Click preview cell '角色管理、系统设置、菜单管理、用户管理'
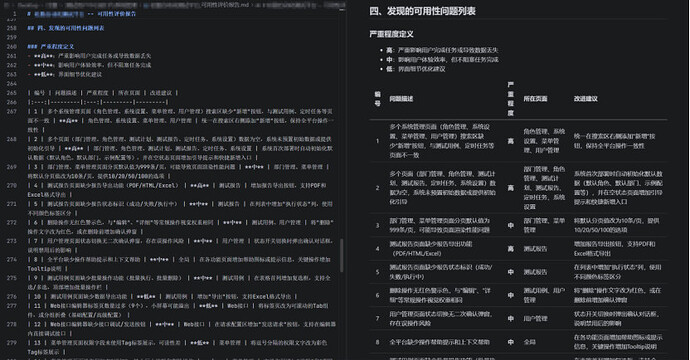Image resolution: width=690 pixels, height=360 pixels. pos(544,141)
